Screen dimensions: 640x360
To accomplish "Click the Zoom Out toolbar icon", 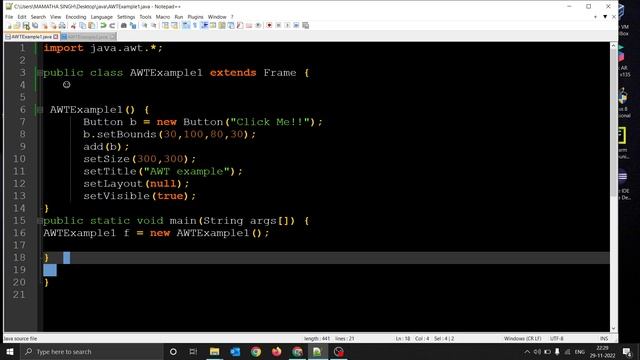I will tap(154, 25).
